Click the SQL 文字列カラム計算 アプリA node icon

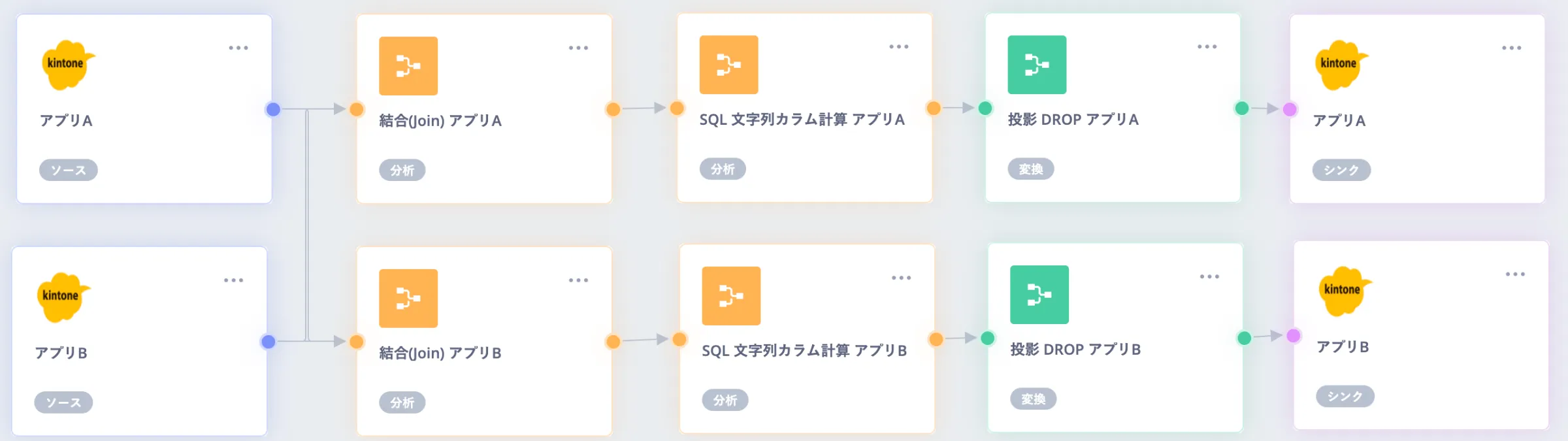point(728,65)
